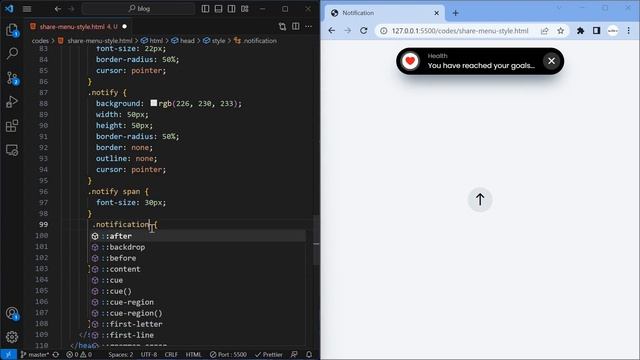640x360 pixels.
Task: Open the VS Code hamburger menu
Action: pos(27,9)
